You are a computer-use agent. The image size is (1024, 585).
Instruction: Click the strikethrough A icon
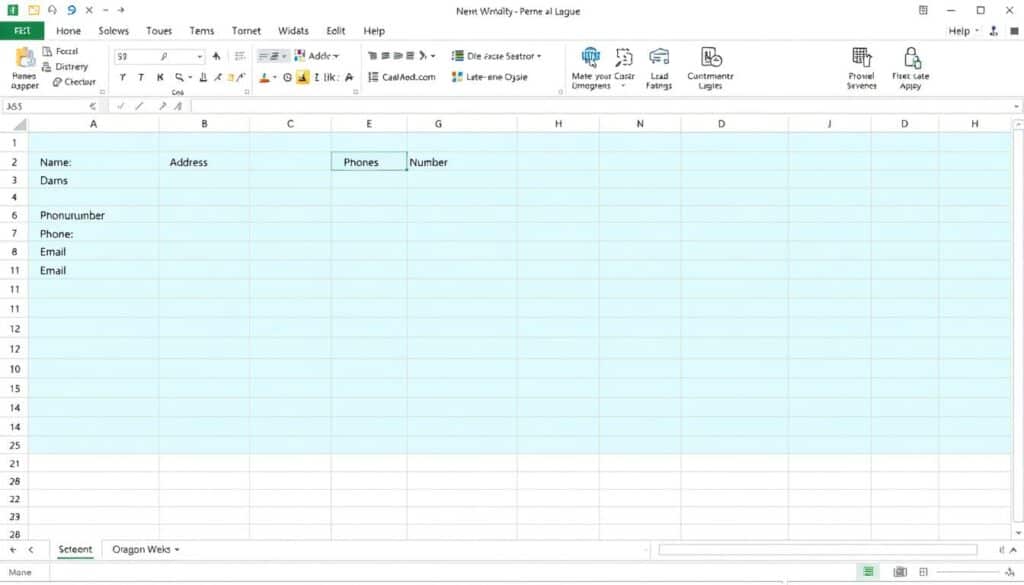[x=349, y=78]
